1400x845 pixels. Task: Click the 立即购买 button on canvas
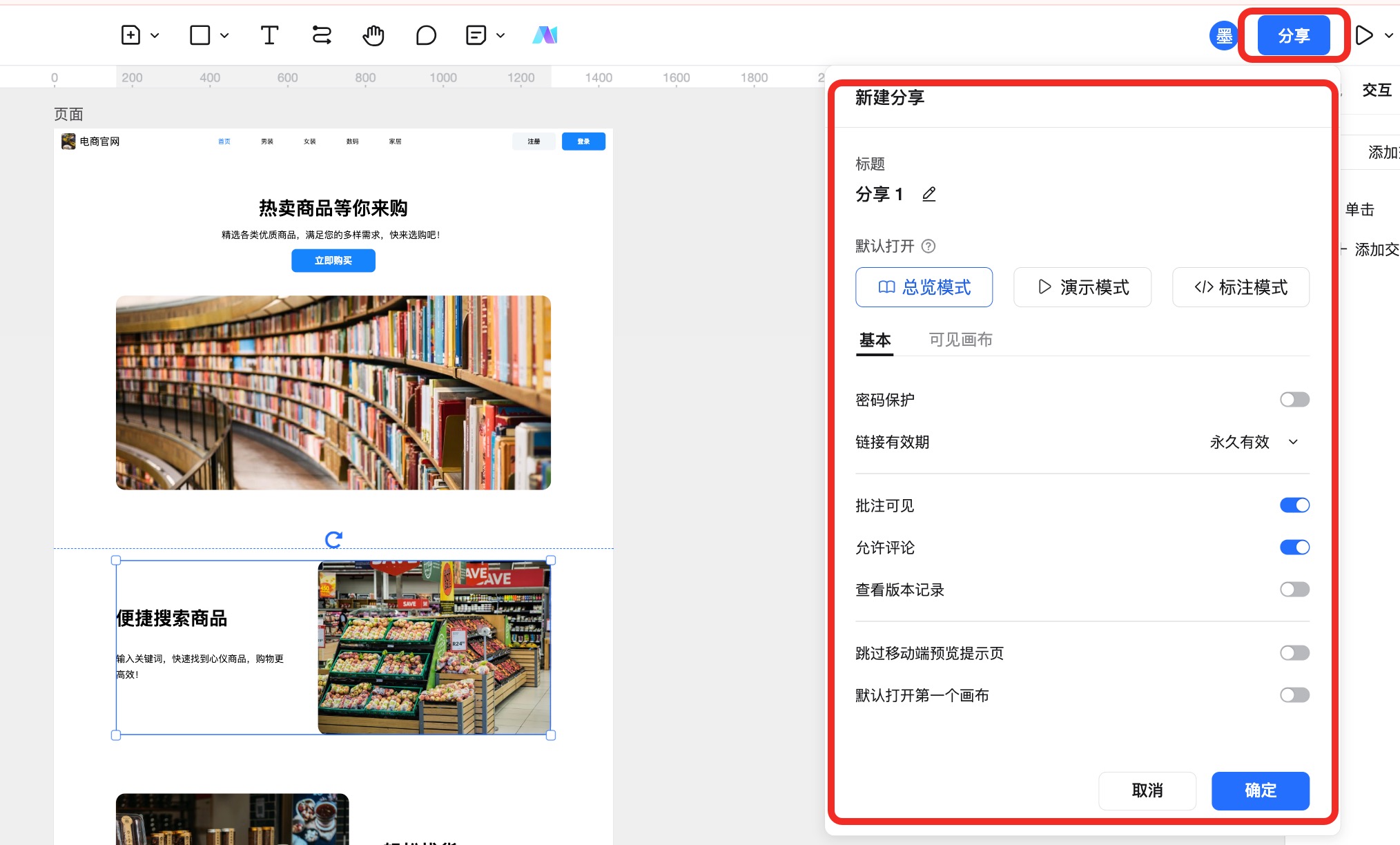pyautogui.click(x=333, y=260)
